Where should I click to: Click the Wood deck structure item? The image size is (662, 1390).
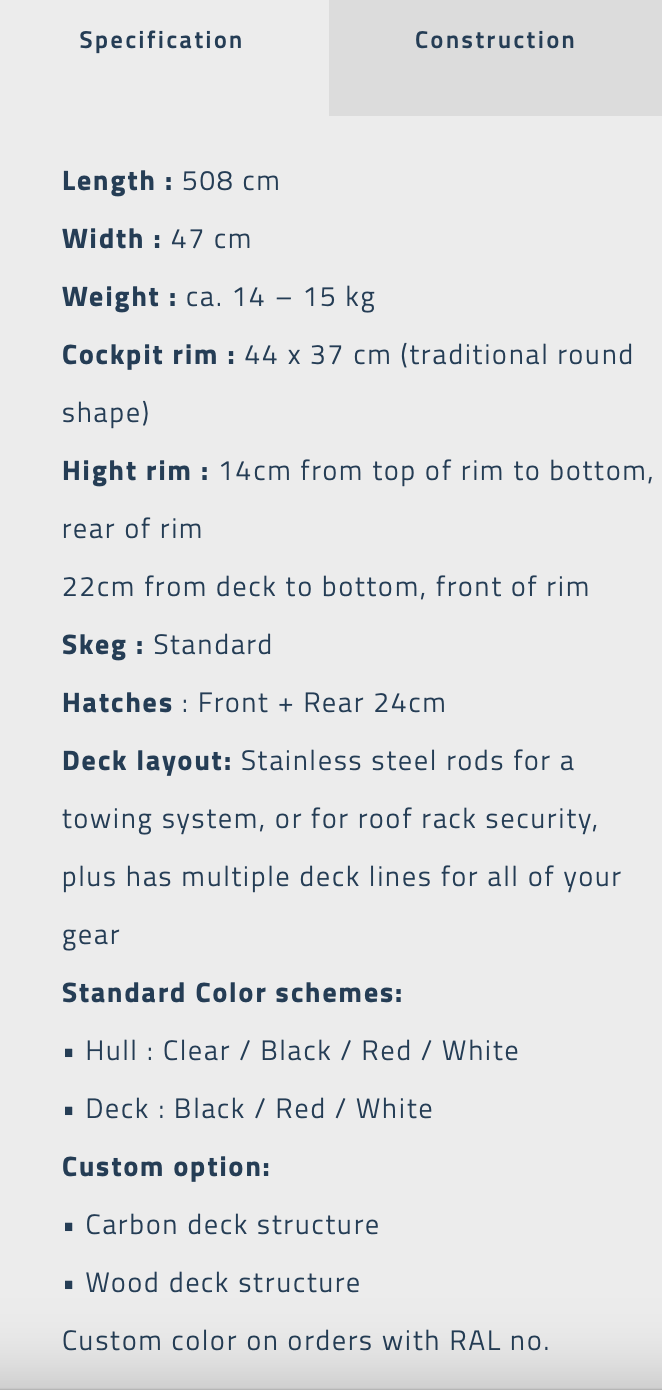pos(222,1283)
